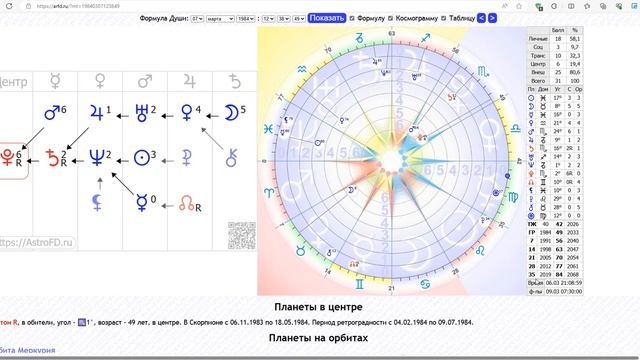
Task: Click the Показать button
Action: coord(327,18)
